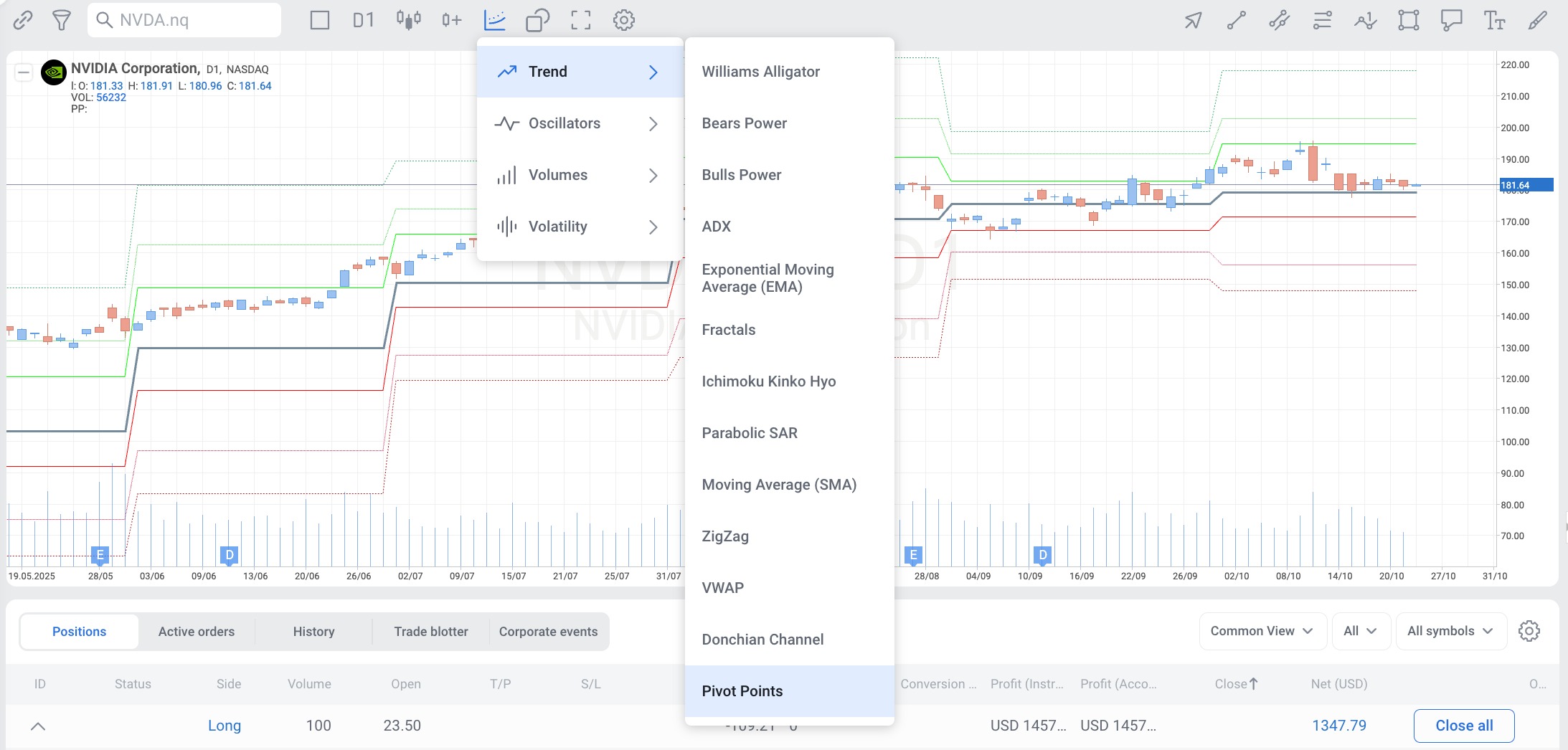1568x750 pixels.
Task: Enter fullscreen mode with the brackets icon
Action: pyautogui.click(x=580, y=20)
